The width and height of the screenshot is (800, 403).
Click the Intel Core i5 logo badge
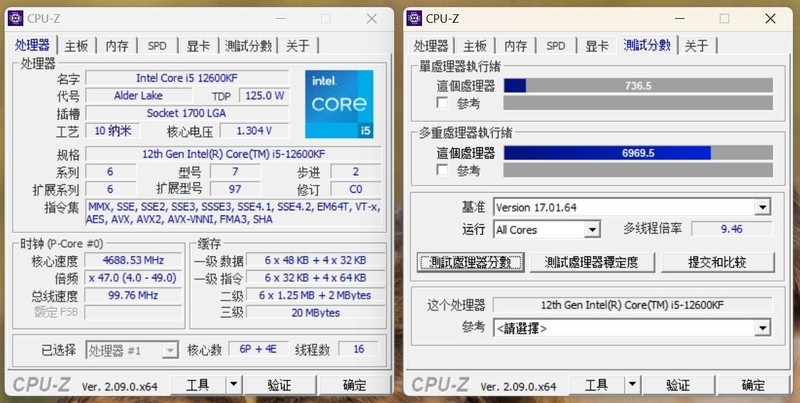pyautogui.click(x=339, y=104)
